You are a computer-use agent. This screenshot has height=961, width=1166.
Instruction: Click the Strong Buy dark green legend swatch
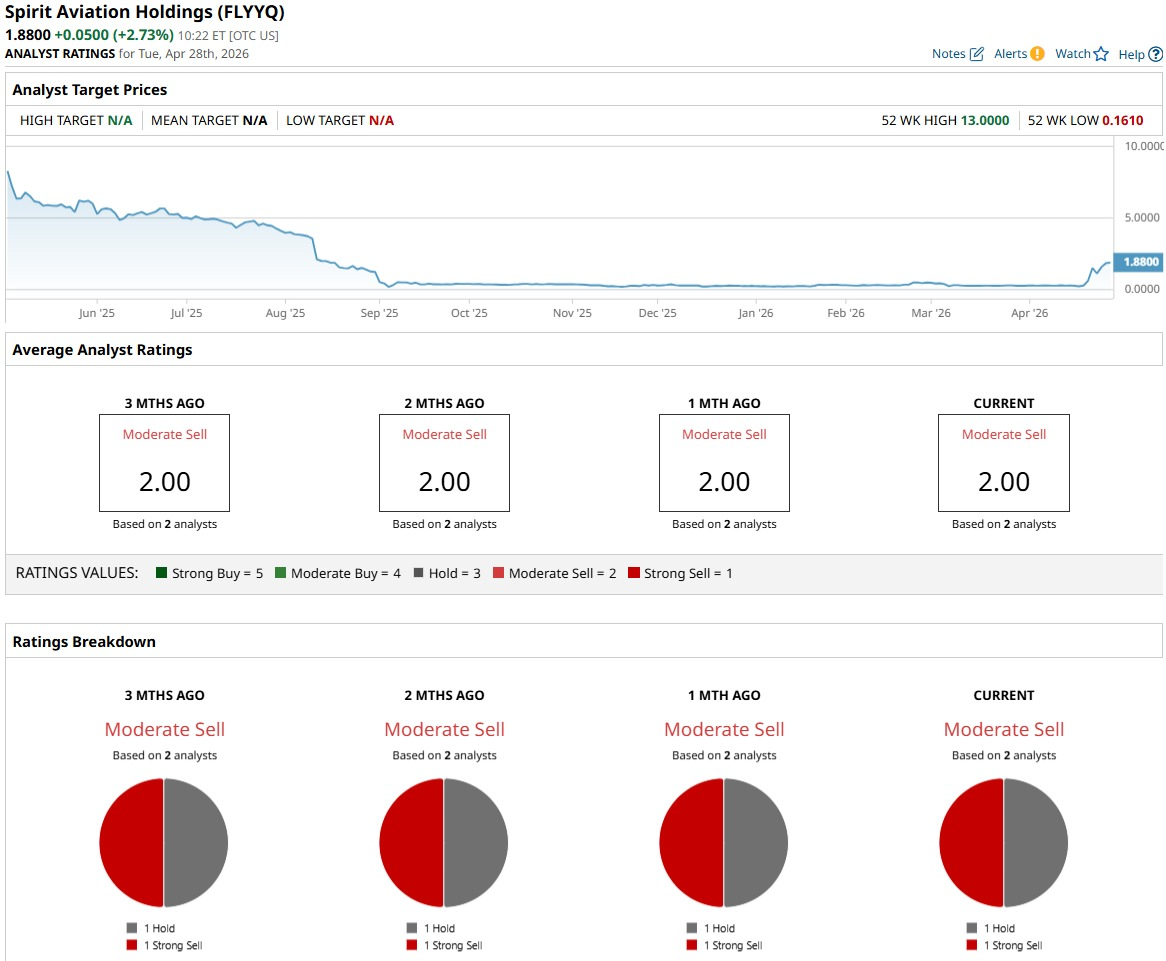(x=161, y=573)
